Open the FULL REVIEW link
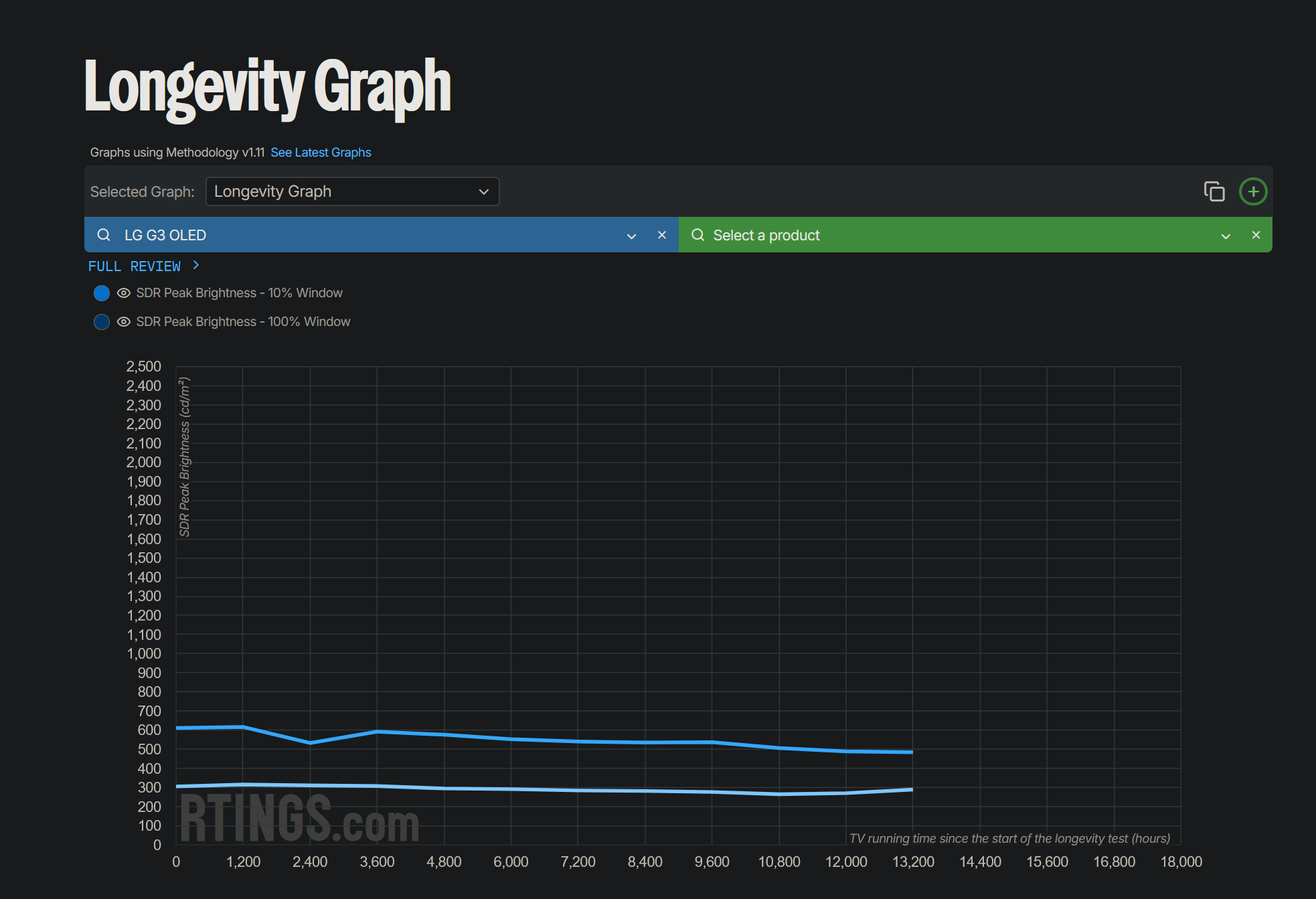This screenshot has width=1316, height=899. point(134,266)
